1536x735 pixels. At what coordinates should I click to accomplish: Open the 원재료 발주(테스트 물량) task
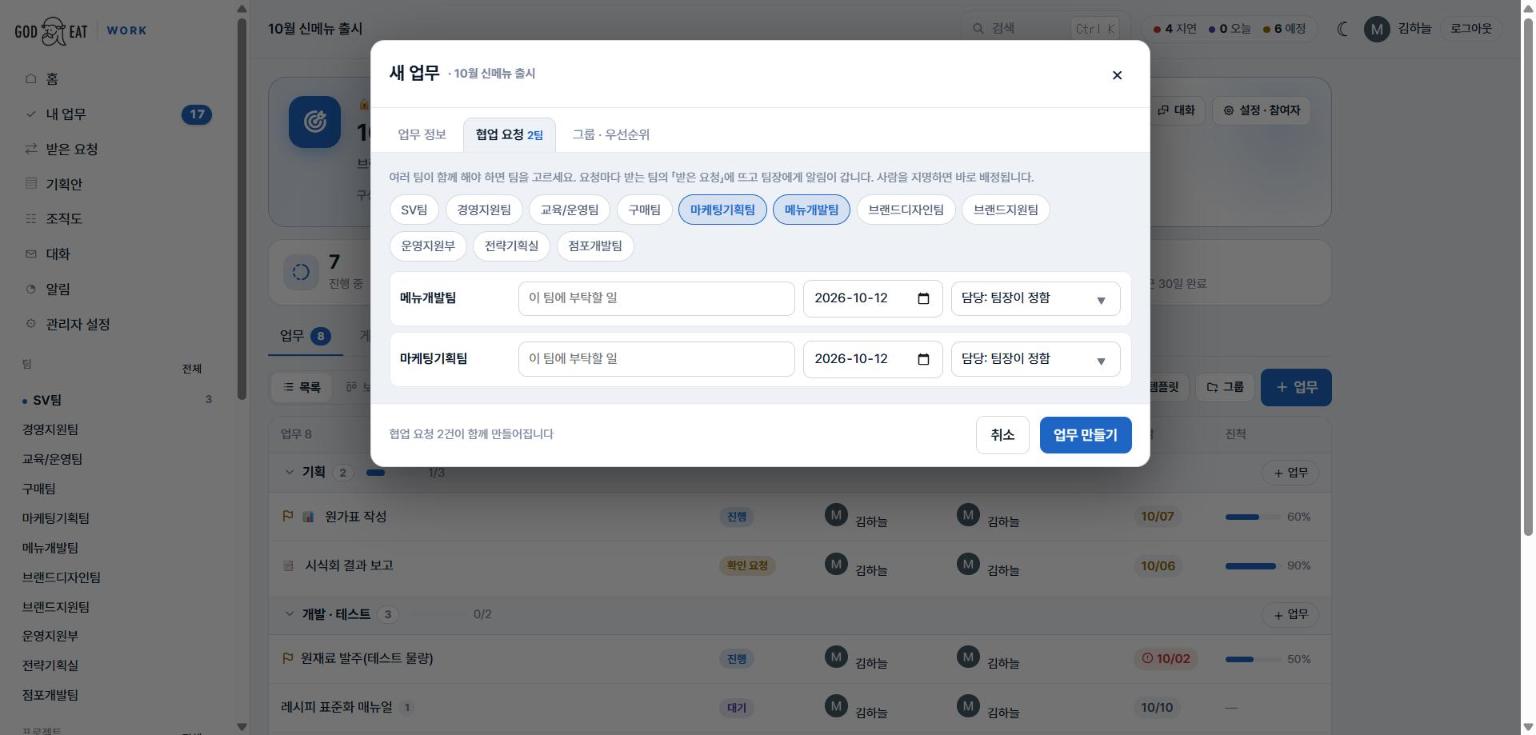click(x=366, y=659)
